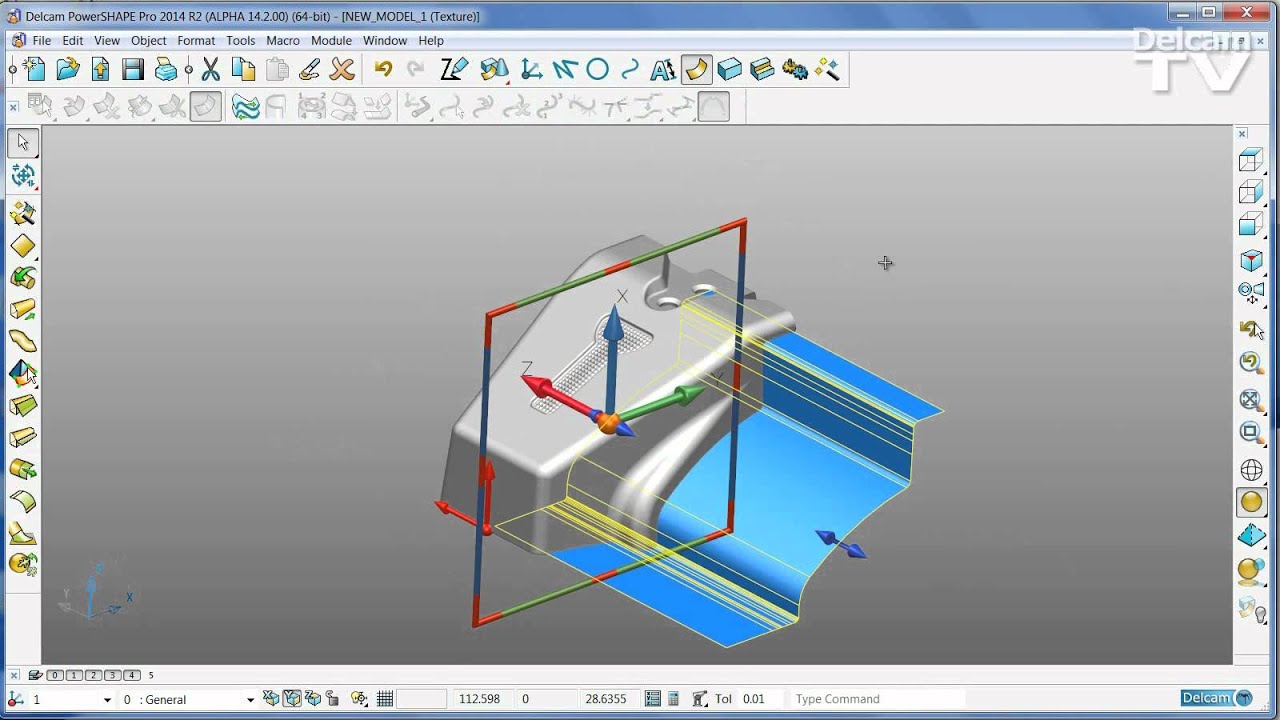
Task: Open the File menu
Action: [42, 41]
